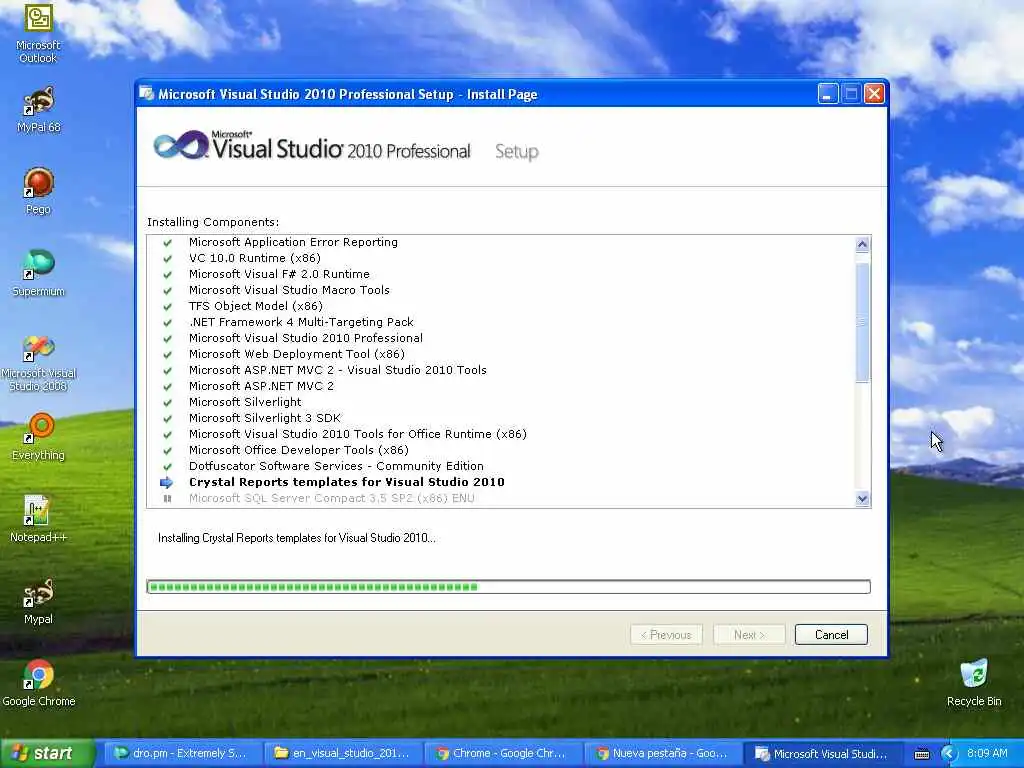The width and height of the screenshot is (1024, 768).
Task: Click the checkmark next to Dotfuscator Software Services
Action: [x=168, y=466]
